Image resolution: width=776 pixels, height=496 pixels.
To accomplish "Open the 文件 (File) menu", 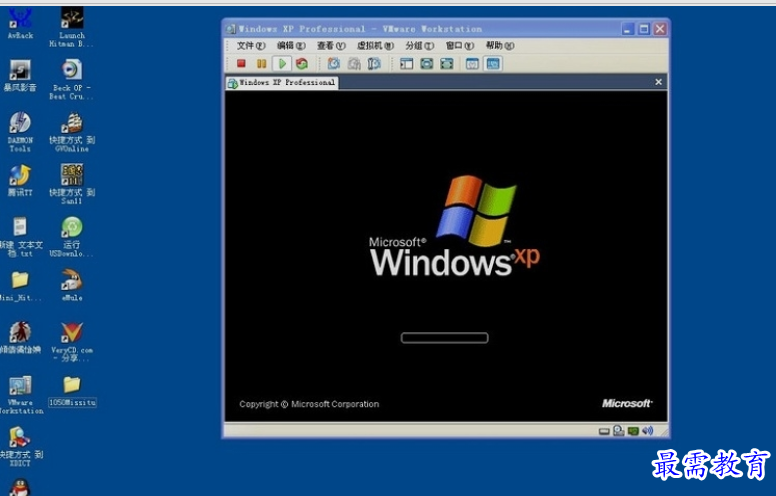I will 250,46.
